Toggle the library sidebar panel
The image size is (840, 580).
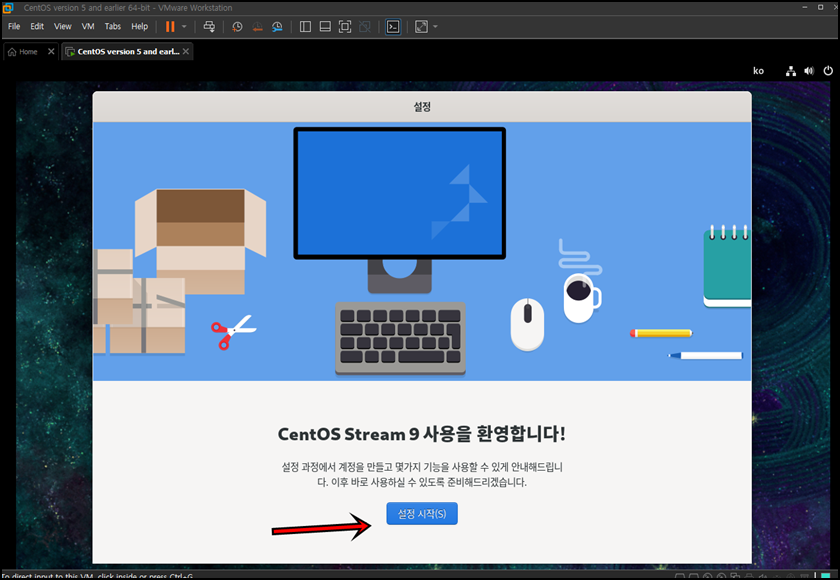pyautogui.click(x=305, y=26)
